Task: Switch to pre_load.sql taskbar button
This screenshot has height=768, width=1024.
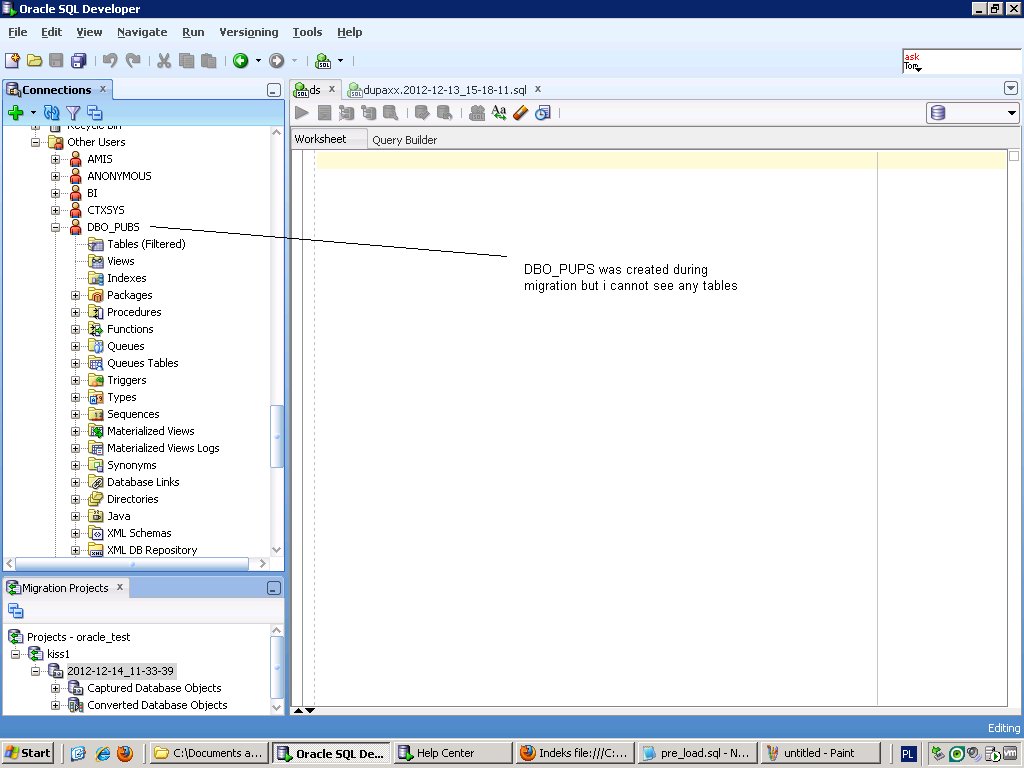Action: click(697, 753)
